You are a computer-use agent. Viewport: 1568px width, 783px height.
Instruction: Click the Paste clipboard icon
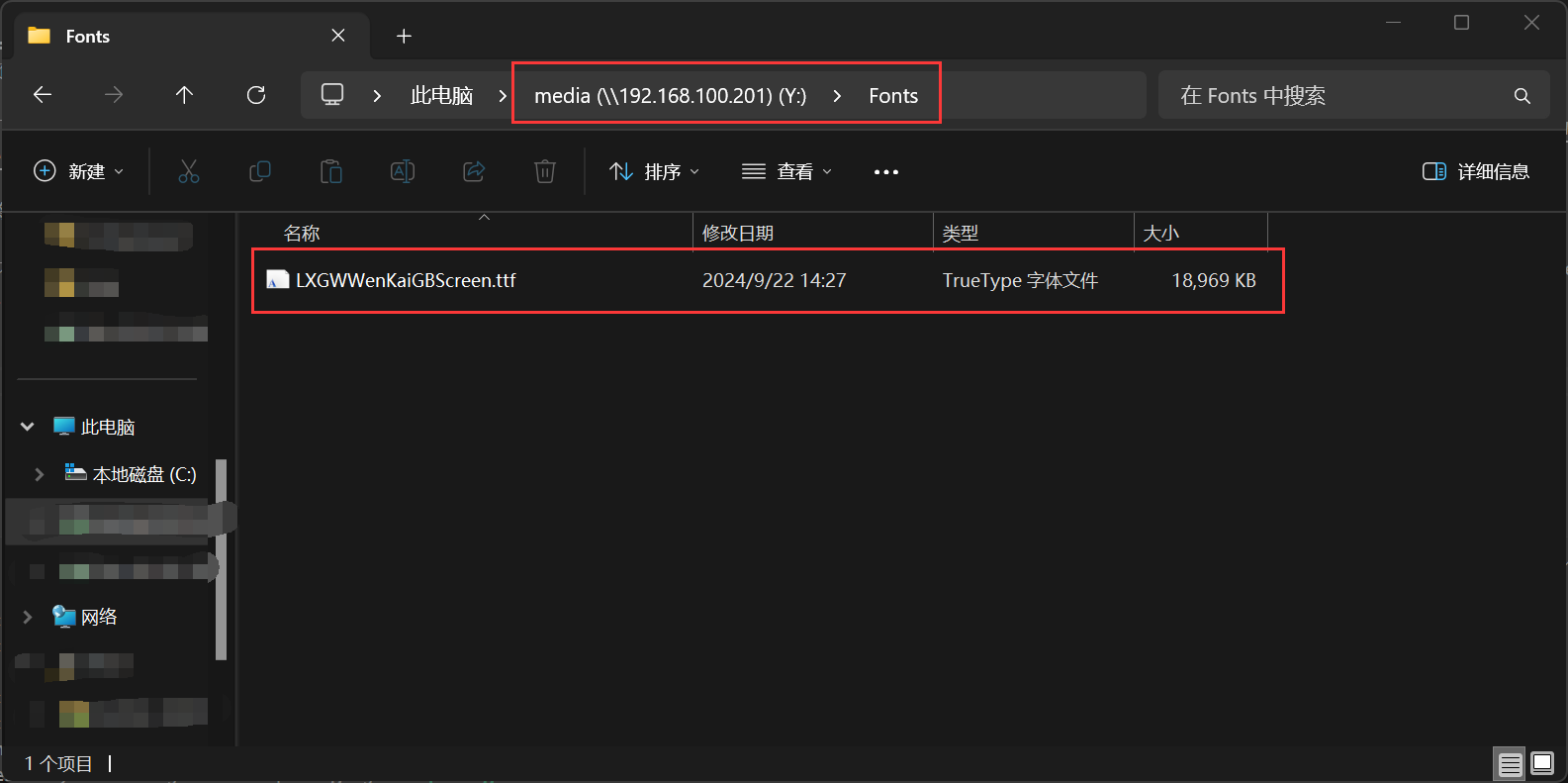331,171
